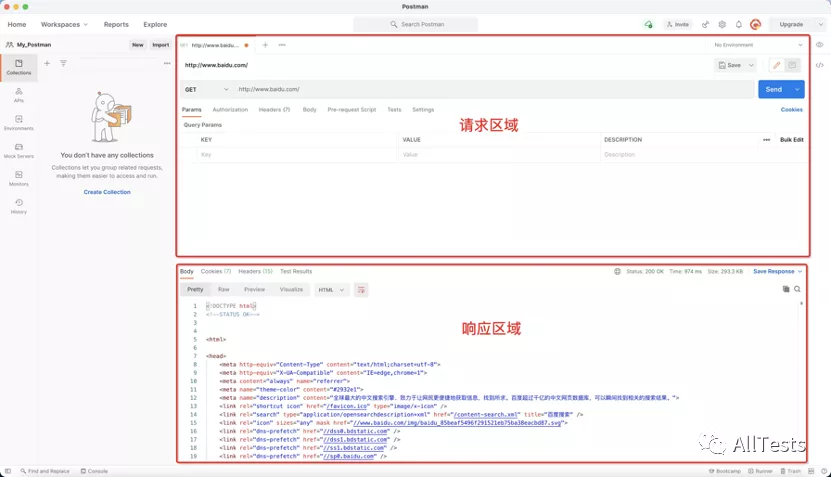Open Bootcamp in status bar
Viewport: 832px width, 478px height.
pyautogui.click(x=725, y=471)
